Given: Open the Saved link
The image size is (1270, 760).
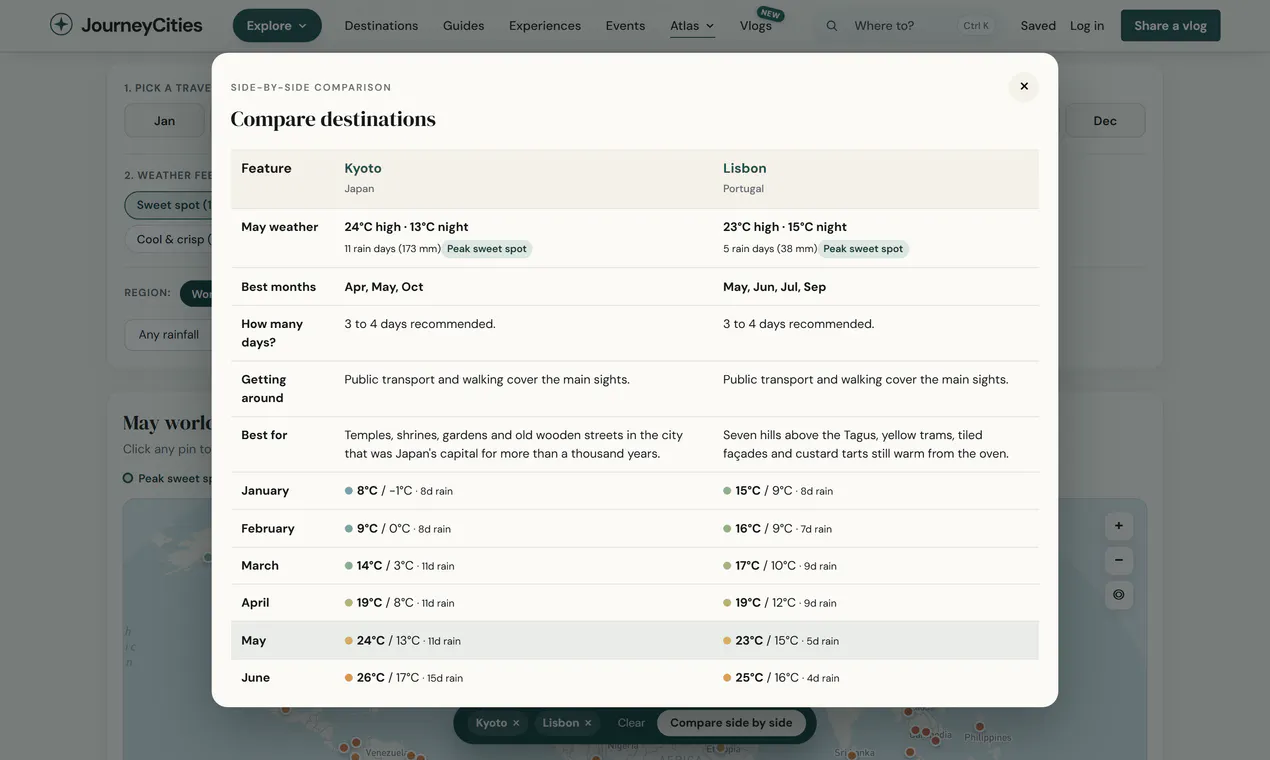Looking at the screenshot, I should pyautogui.click(x=1038, y=26).
